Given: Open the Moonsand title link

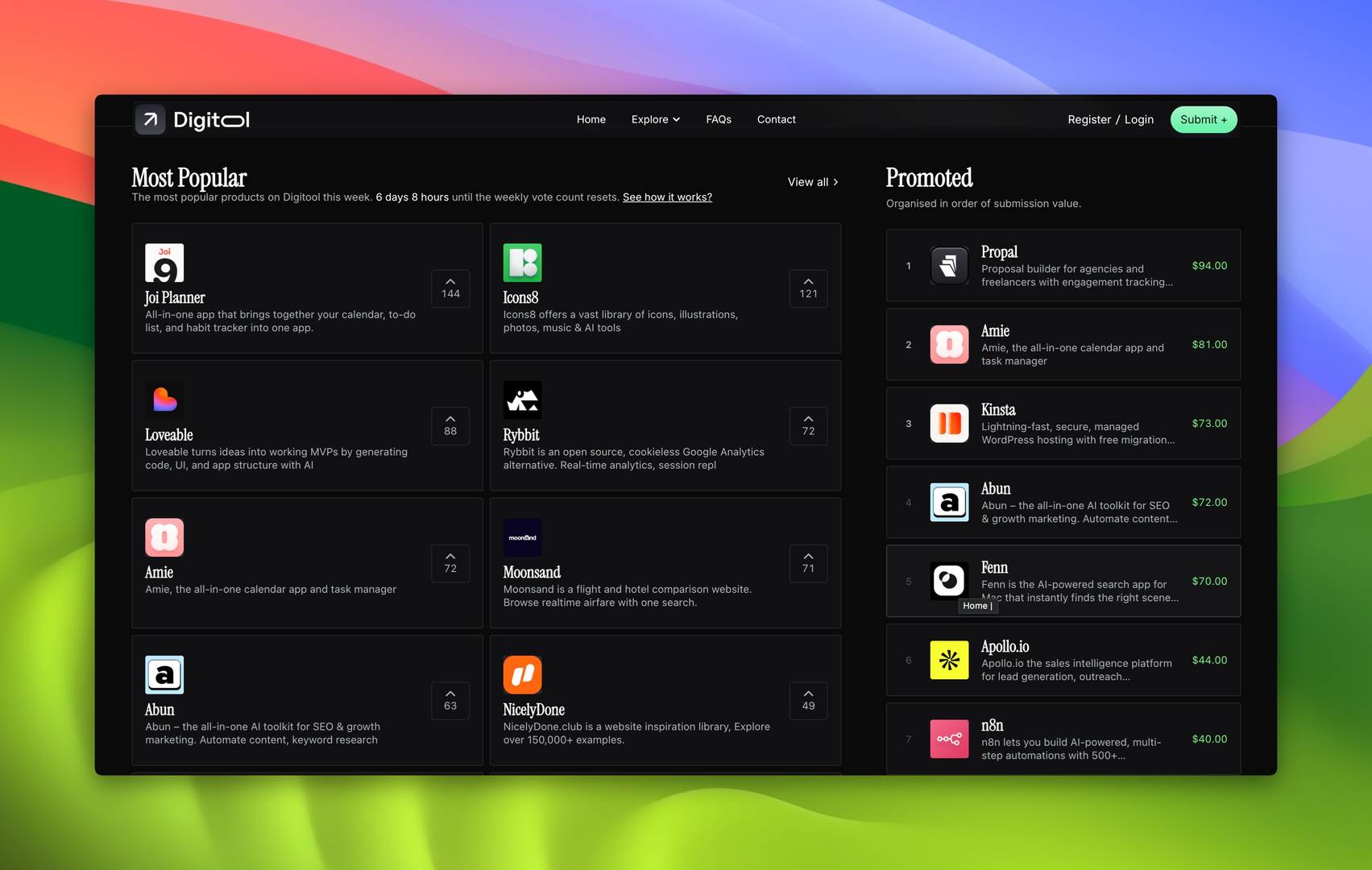Looking at the screenshot, I should click(532, 573).
